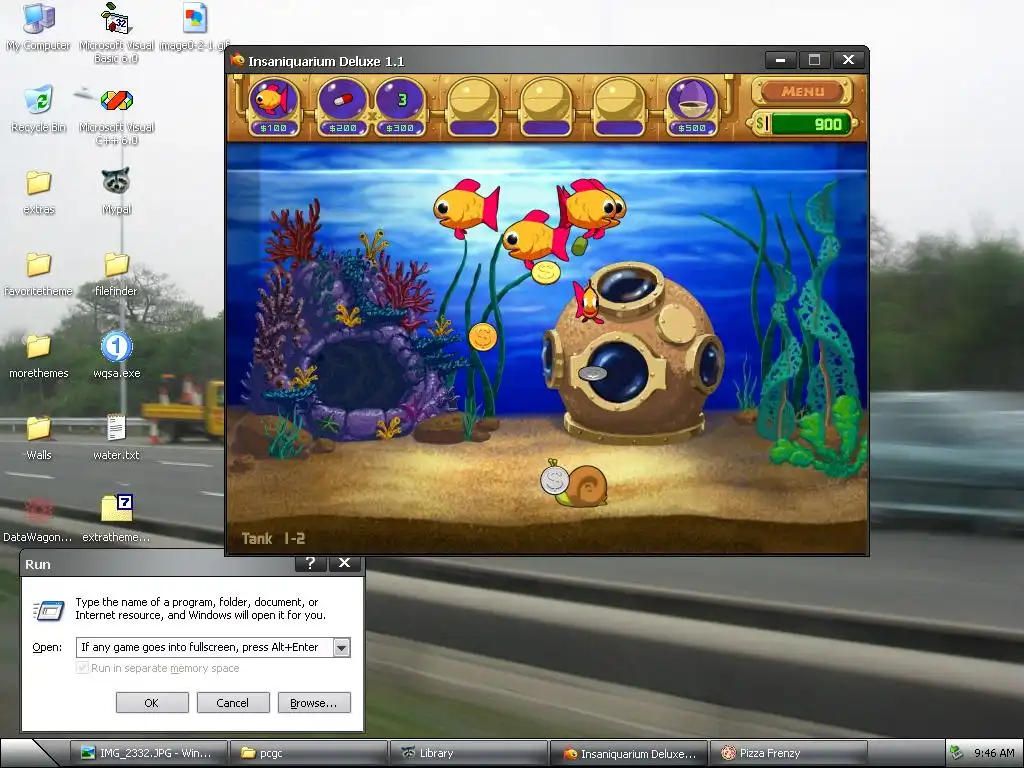The width and height of the screenshot is (1024, 768).
Task: Open the morethemes folder
Action: [x=38, y=356]
